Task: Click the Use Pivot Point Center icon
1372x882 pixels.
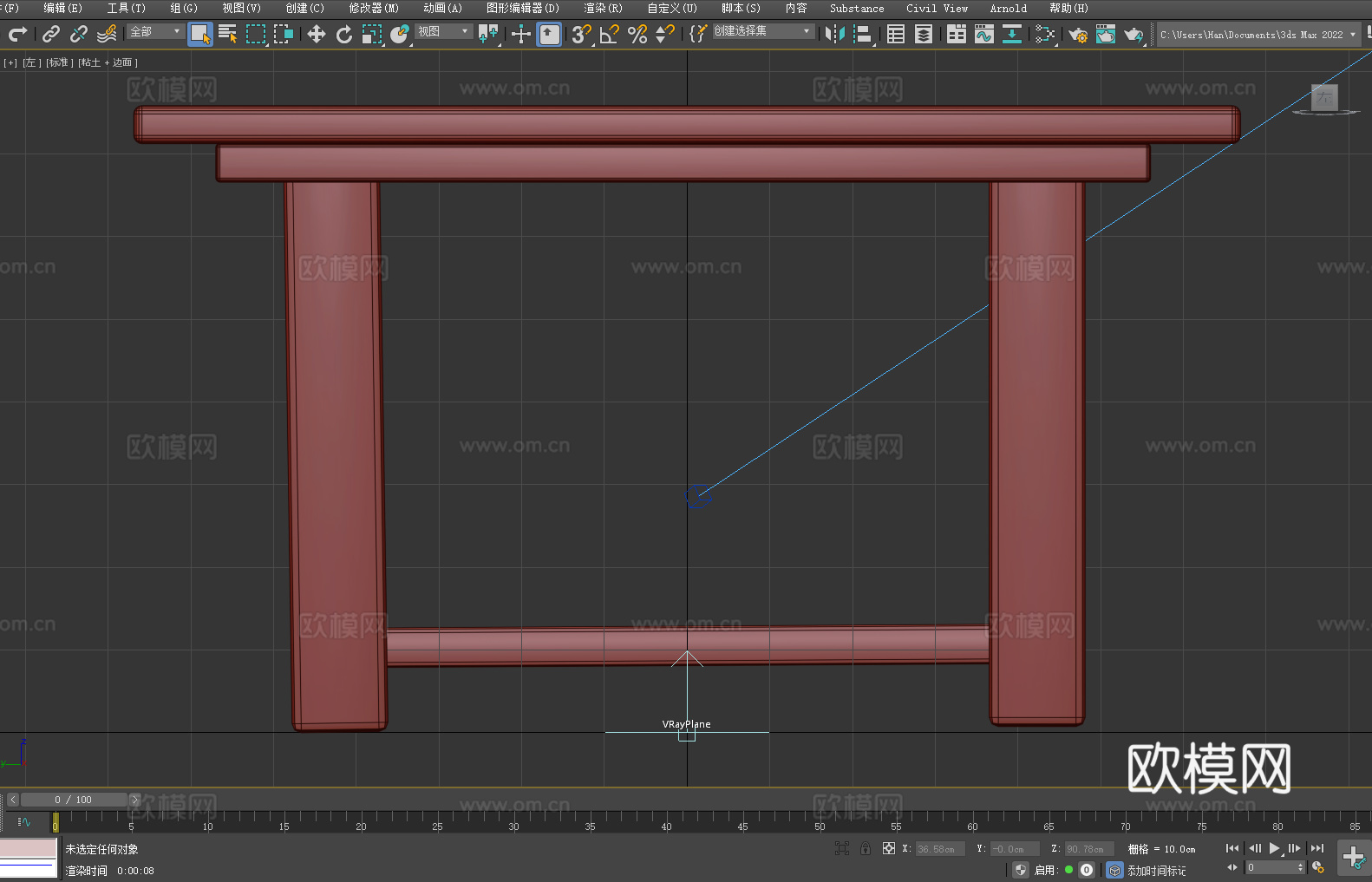Action: point(488,34)
